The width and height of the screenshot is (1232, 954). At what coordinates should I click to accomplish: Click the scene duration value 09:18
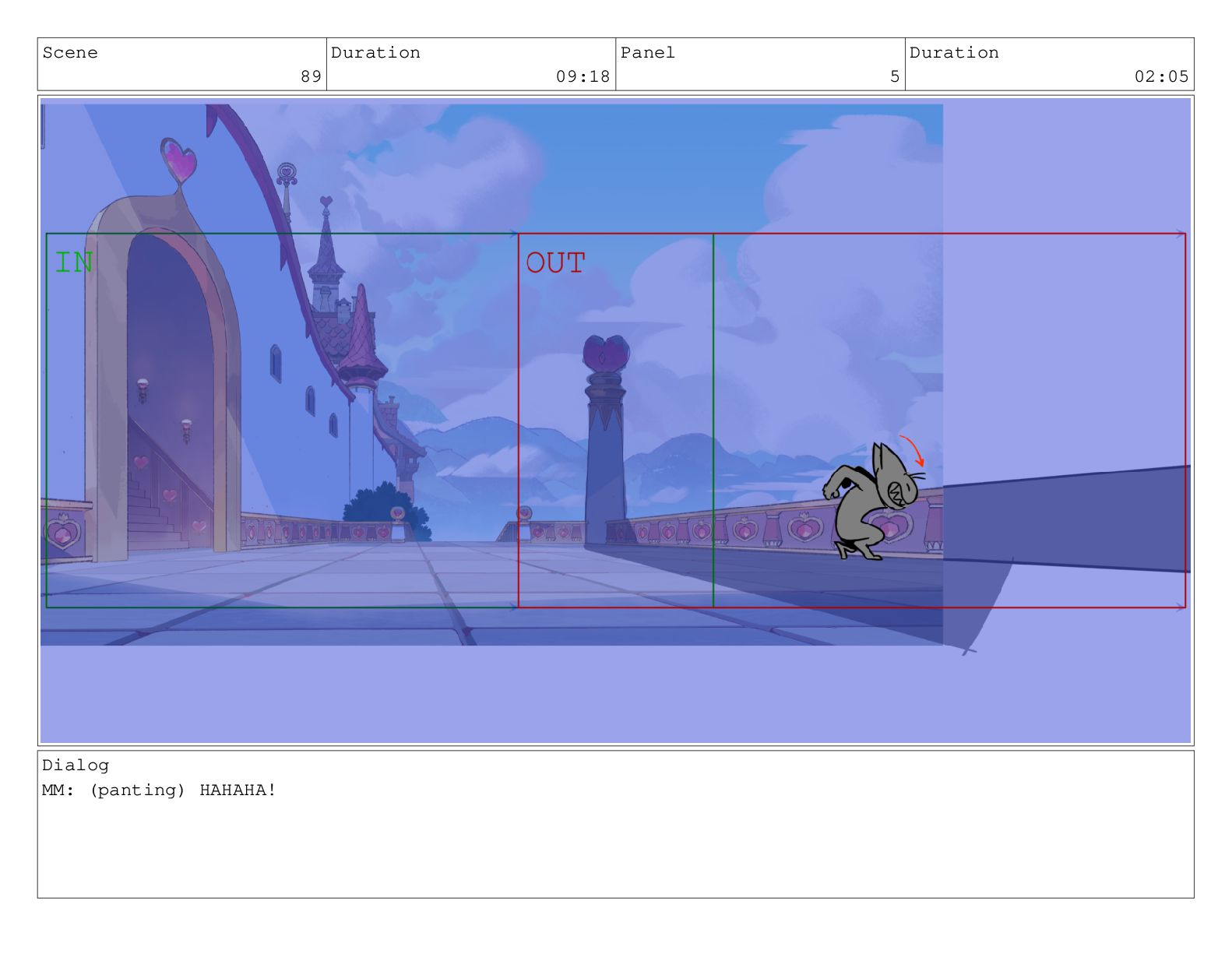[x=583, y=76]
